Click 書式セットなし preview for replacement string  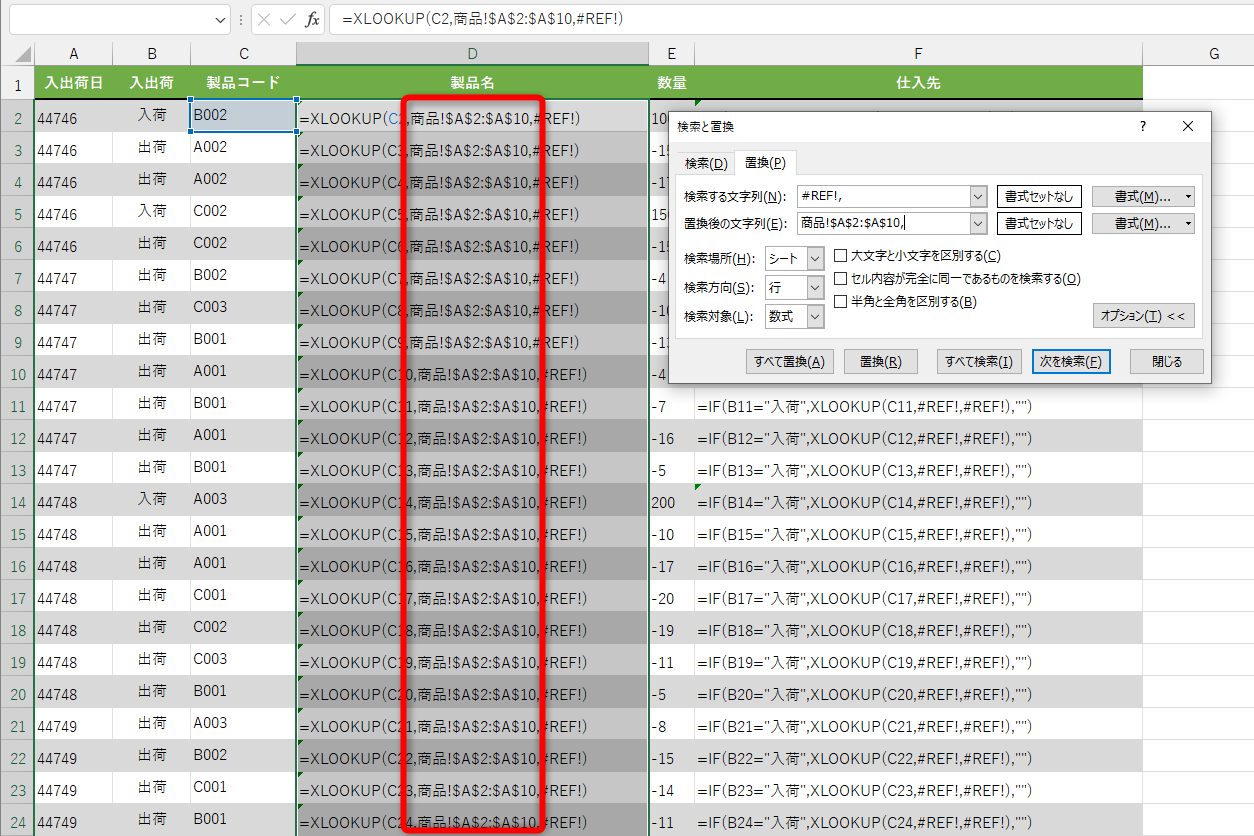click(1039, 224)
